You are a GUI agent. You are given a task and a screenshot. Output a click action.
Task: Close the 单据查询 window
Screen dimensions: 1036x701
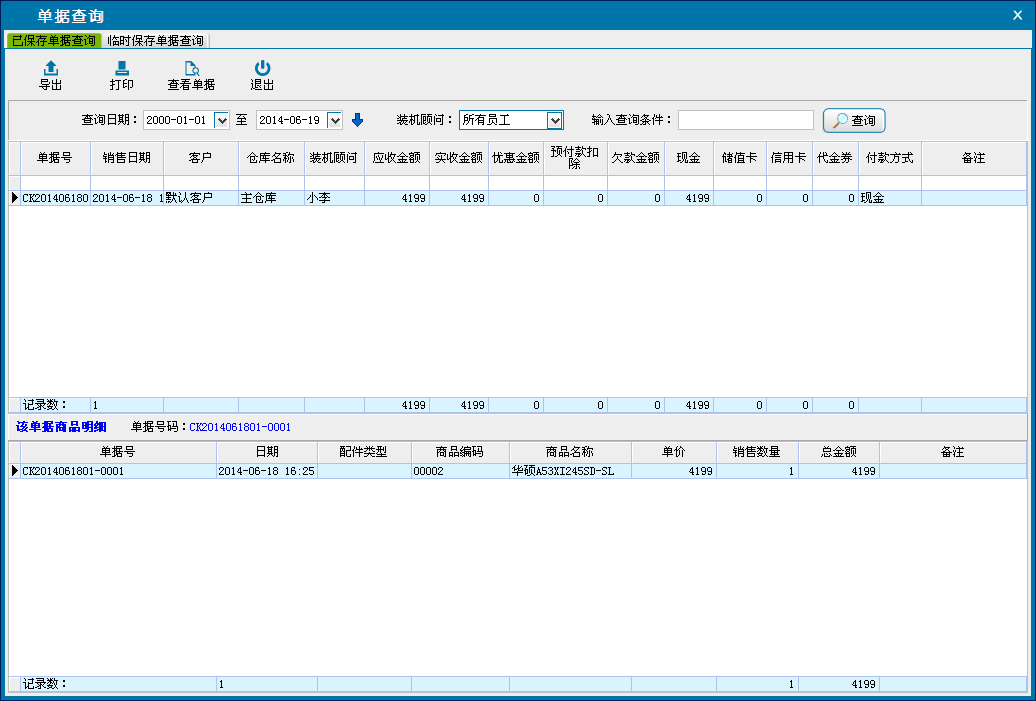click(1018, 15)
